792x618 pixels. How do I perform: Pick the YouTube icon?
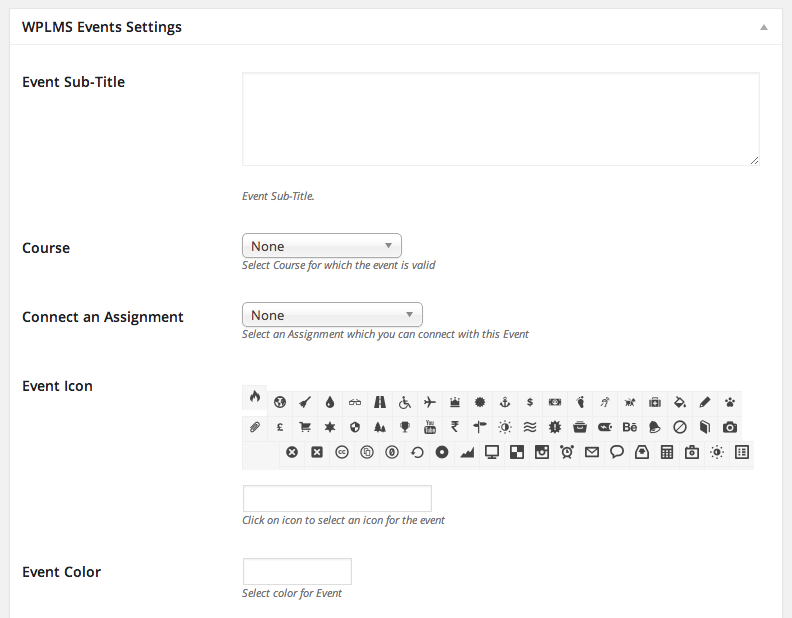point(430,428)
